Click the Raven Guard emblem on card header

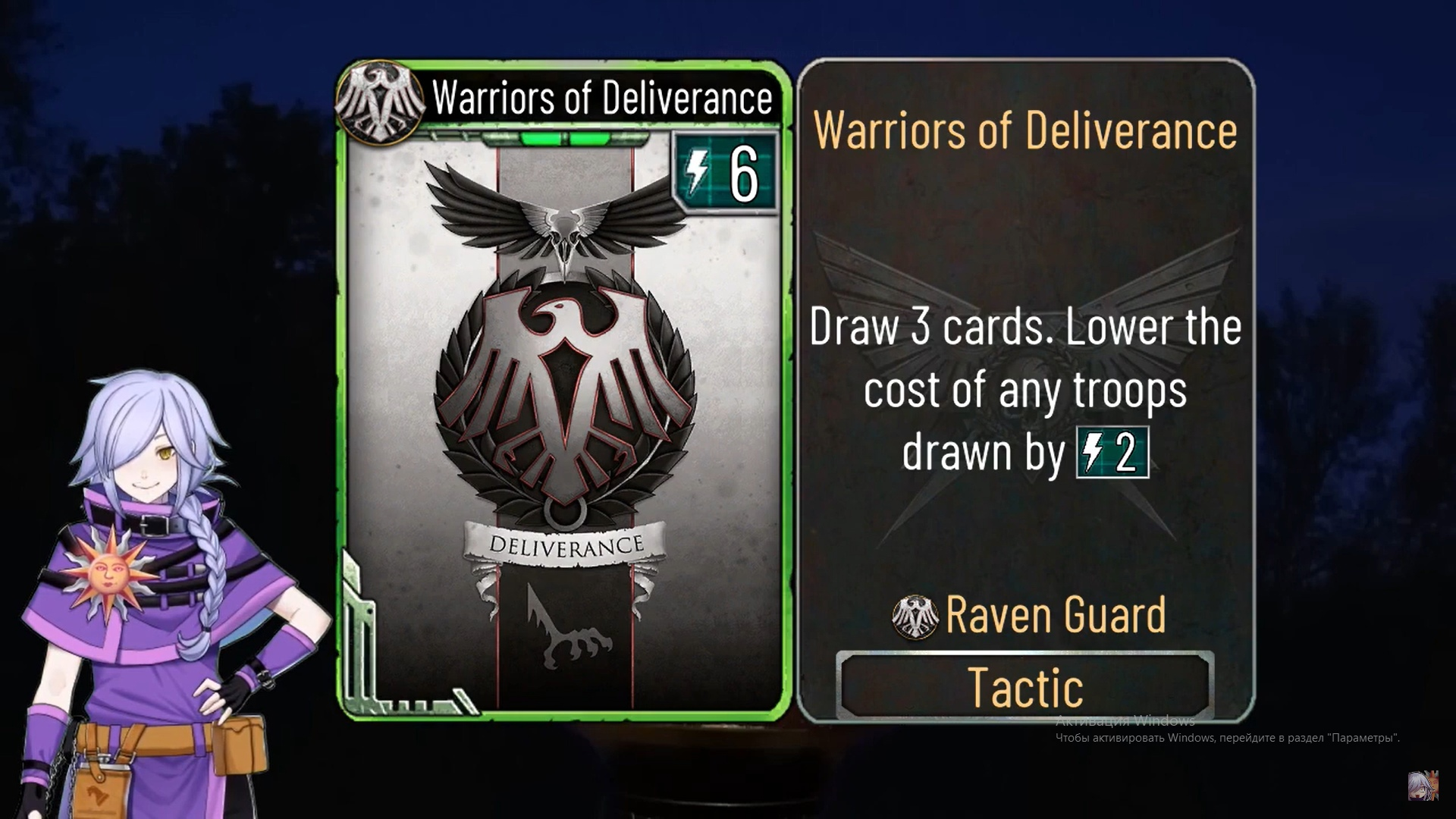coord(381,101)
